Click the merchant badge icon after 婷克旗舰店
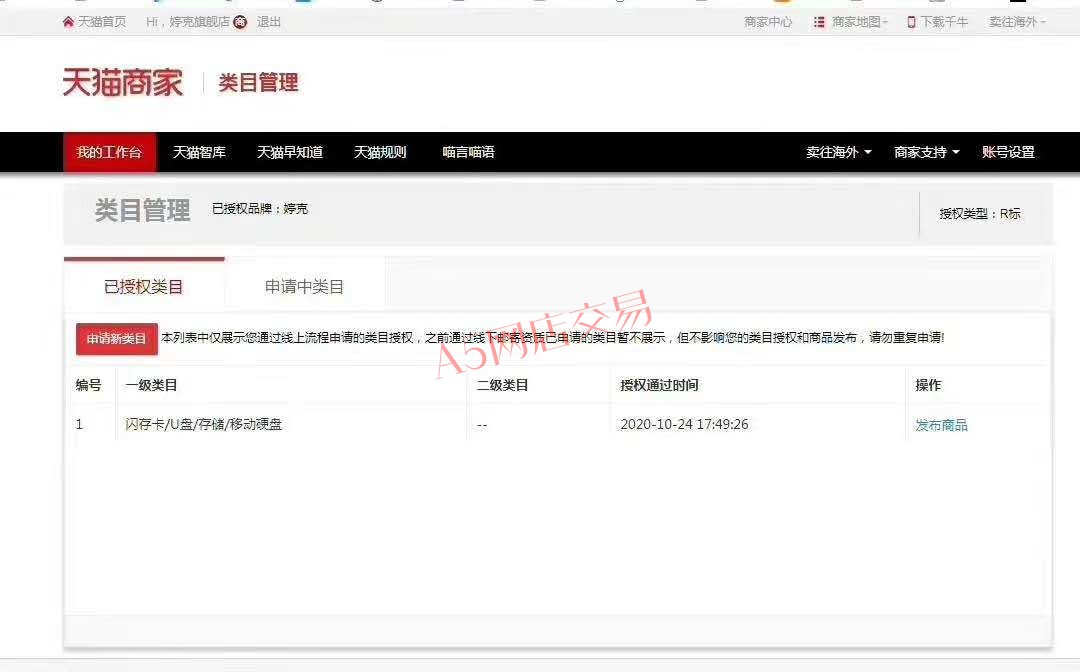This screenshot has height=672, width=1080. click(240, 22)
